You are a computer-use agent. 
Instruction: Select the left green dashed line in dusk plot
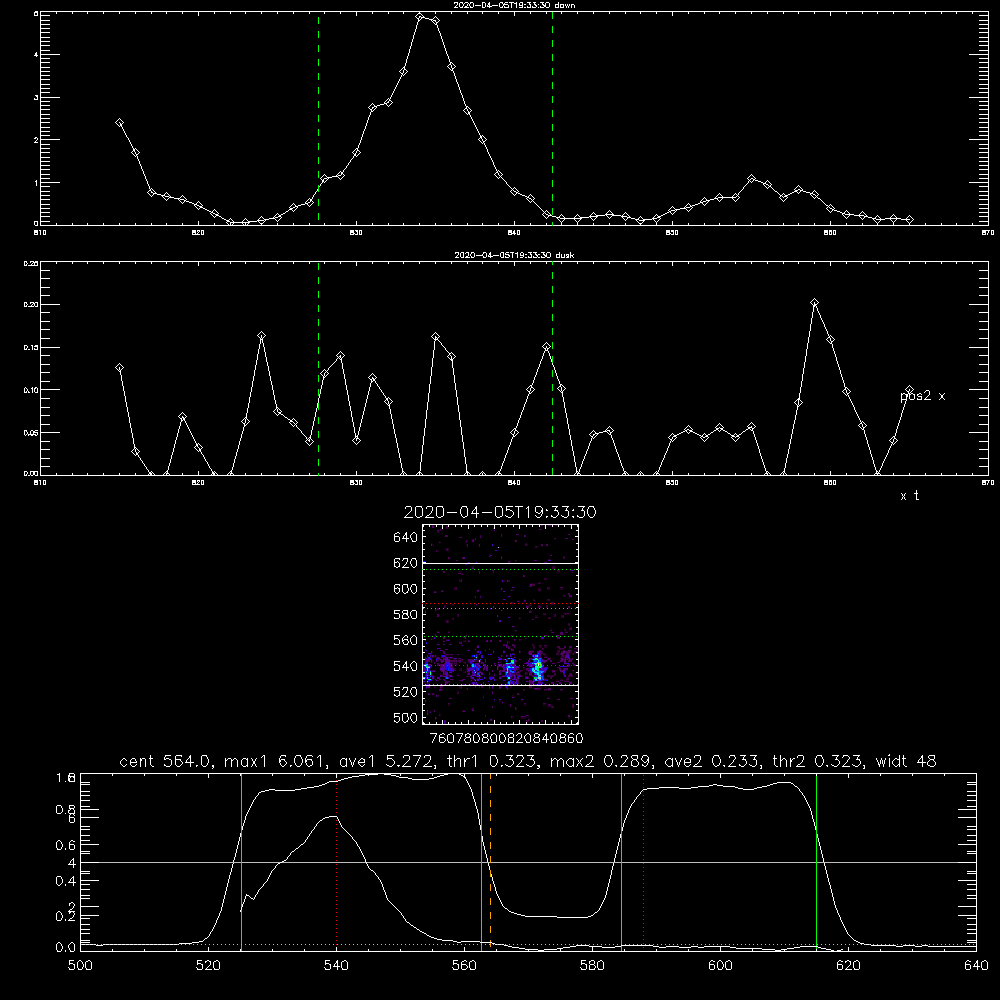pyautogui.click(x=318, y=368)
